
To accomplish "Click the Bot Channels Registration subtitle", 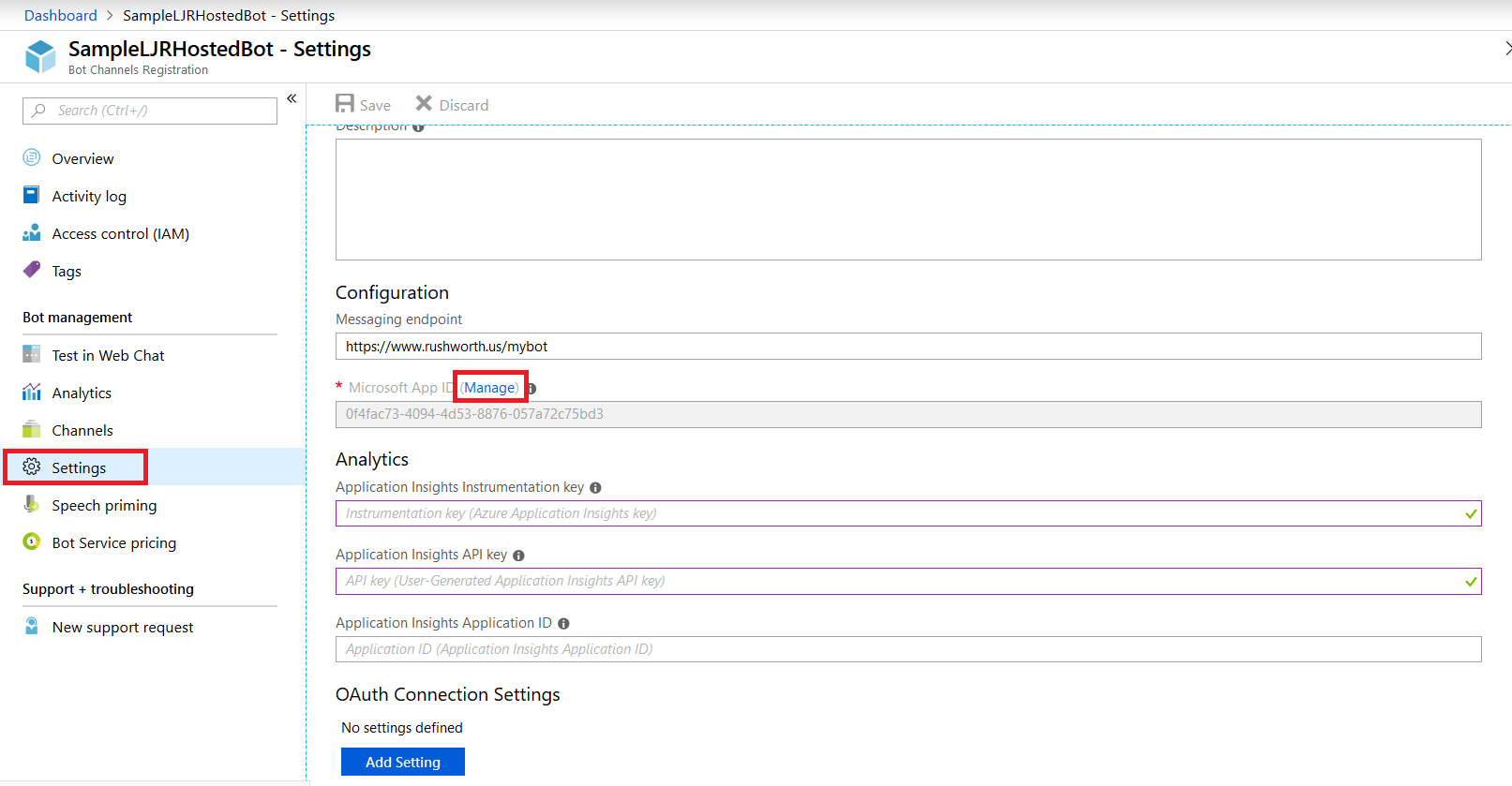I will (139, 70).
